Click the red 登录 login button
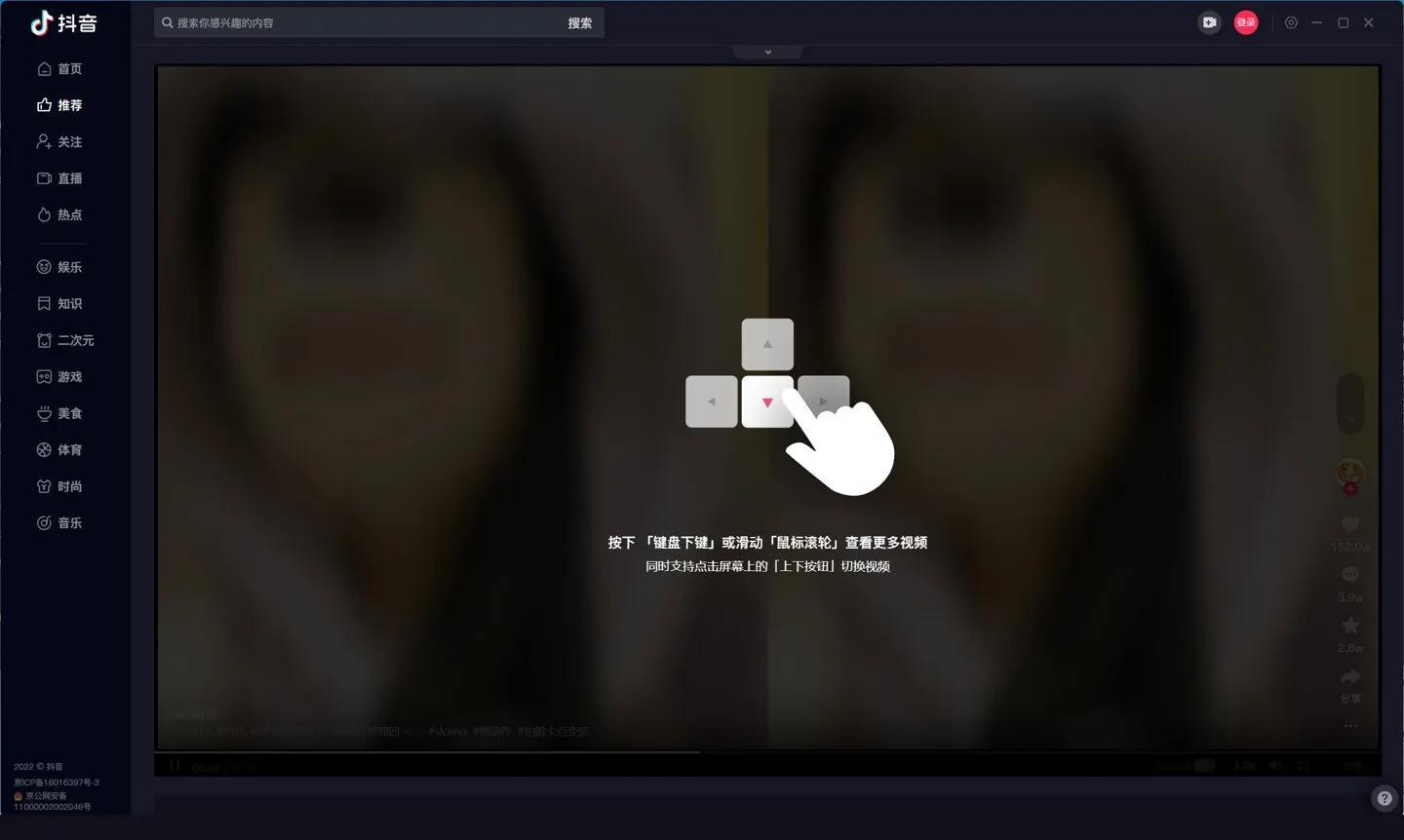The image size is (1404, 840). coord(1246,22)
